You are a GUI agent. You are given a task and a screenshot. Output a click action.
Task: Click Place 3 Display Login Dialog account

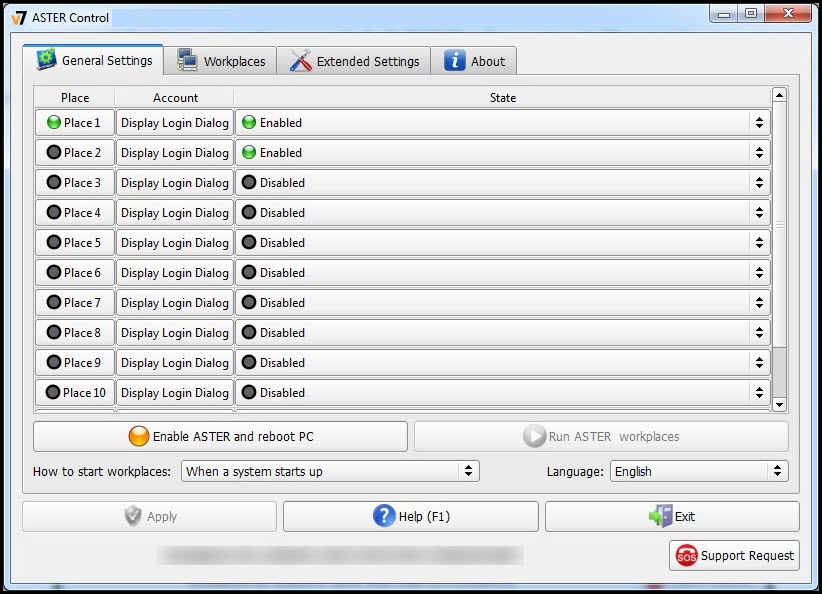click(x=175, y=182)
